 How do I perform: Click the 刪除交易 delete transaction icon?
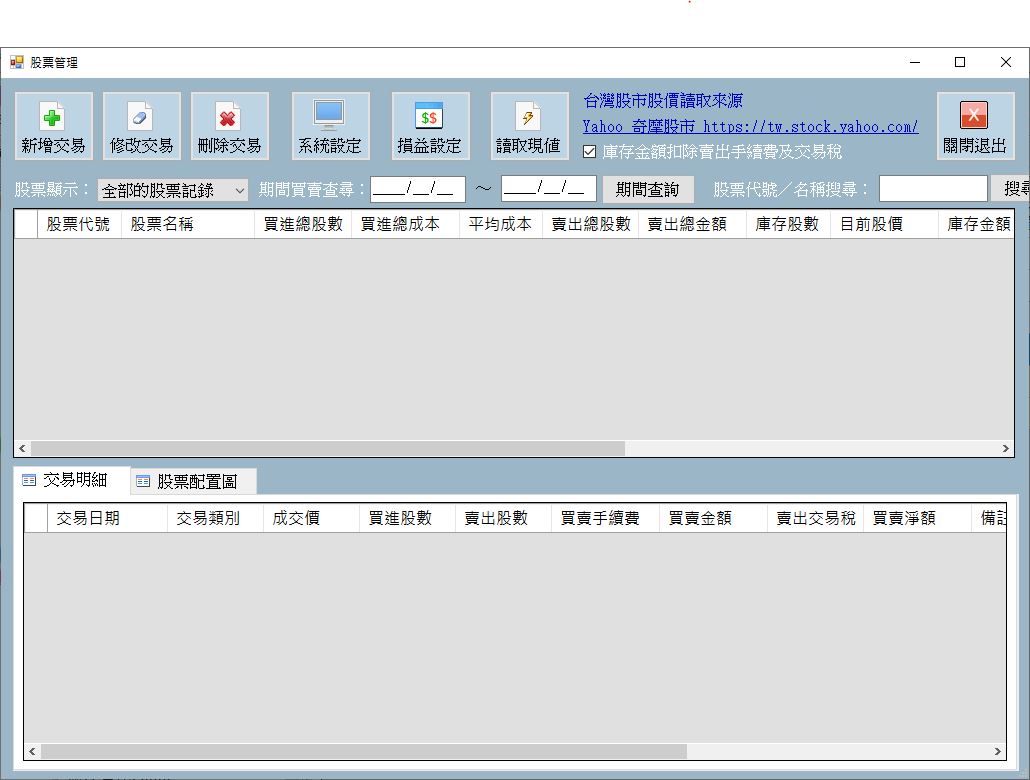[x=229, y=126]
